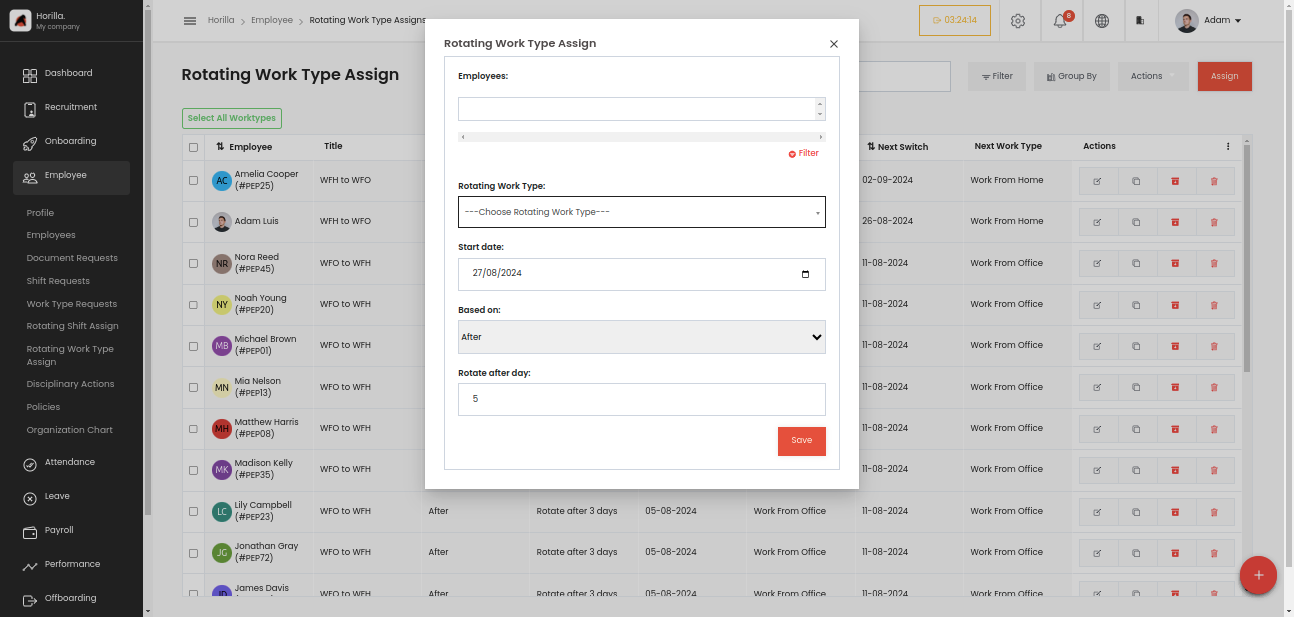Toggle the select-all checkbox in table header

[x=194, y=147]
